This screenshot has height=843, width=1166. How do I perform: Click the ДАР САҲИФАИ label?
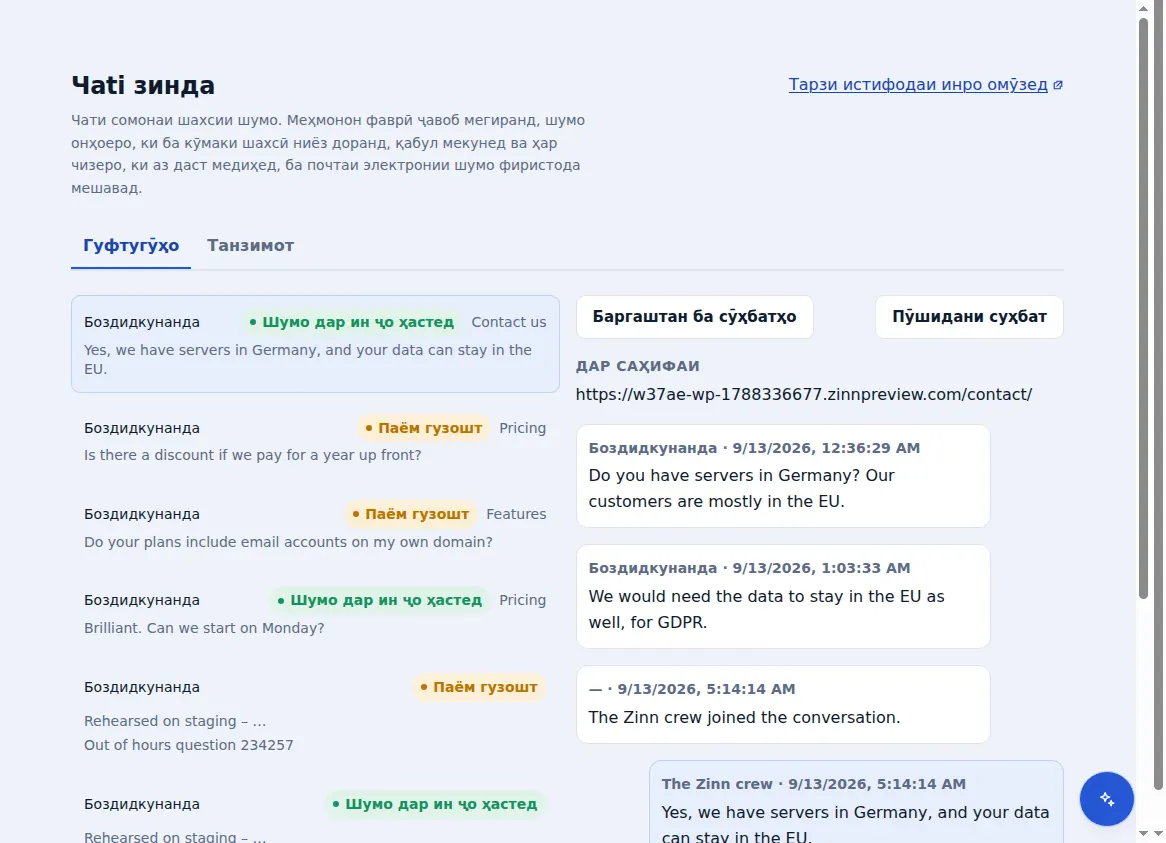click(x=637, y=366)
